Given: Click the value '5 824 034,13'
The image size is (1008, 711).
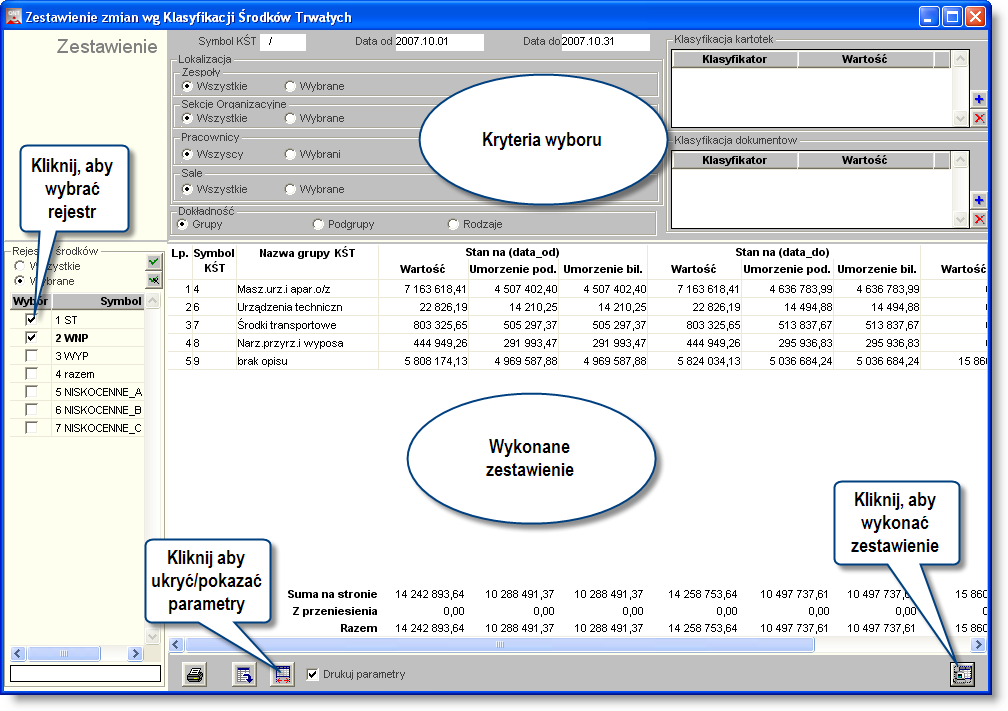Looking at the screenshot, I should (x=708, y=361).
